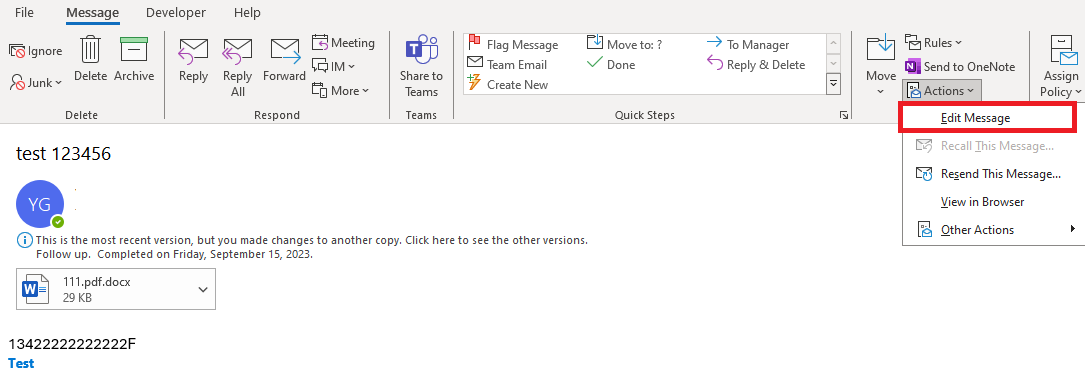Image resolution: width=1086 pixels, height=382 pixels.
Task: Select View in Browser
Action: click(993, 202)
